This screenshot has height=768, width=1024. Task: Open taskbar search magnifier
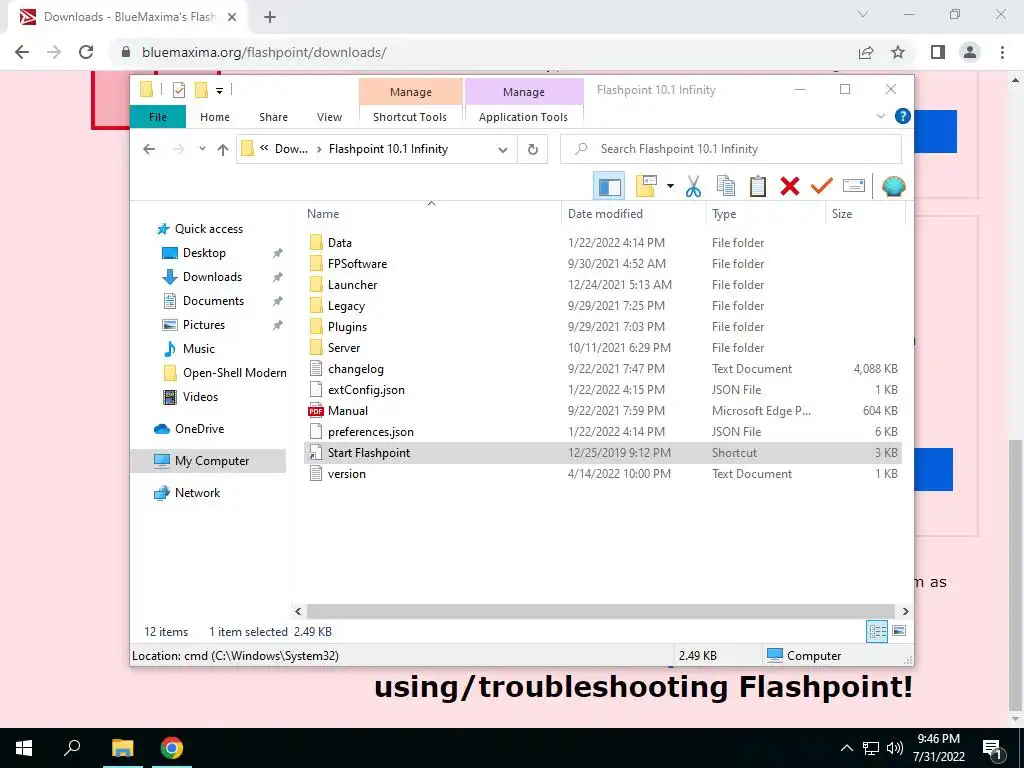click(72, 748)
